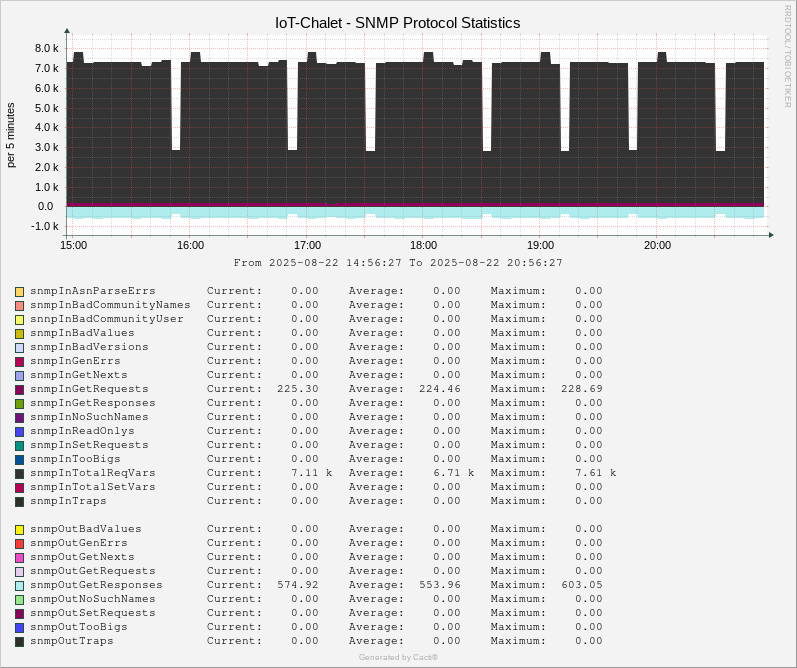Click the snmpInTotalReqVars legend label
This screenshot has height=668, width=797.
(93, 473)
